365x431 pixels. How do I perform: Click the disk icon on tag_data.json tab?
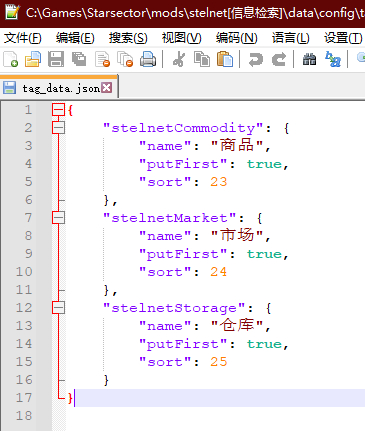(9, 88)
